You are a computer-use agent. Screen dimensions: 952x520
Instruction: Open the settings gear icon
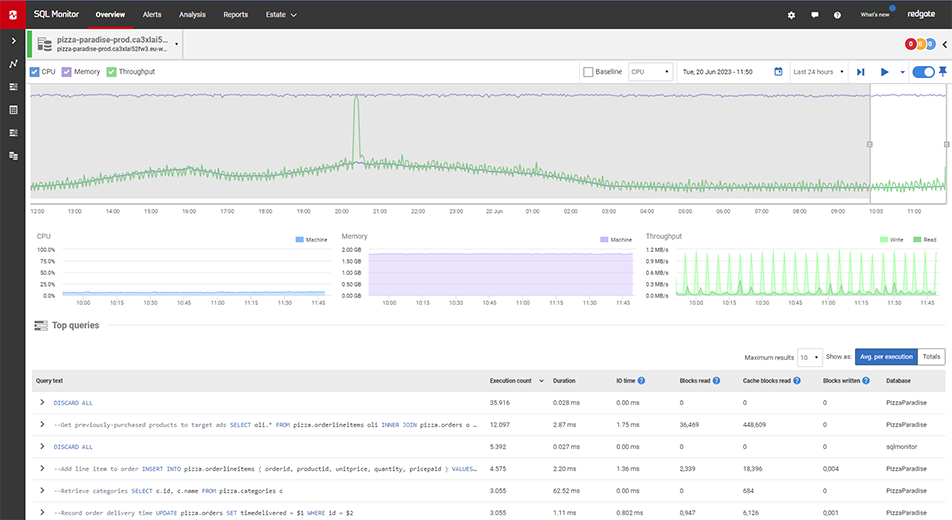[792, 15]
